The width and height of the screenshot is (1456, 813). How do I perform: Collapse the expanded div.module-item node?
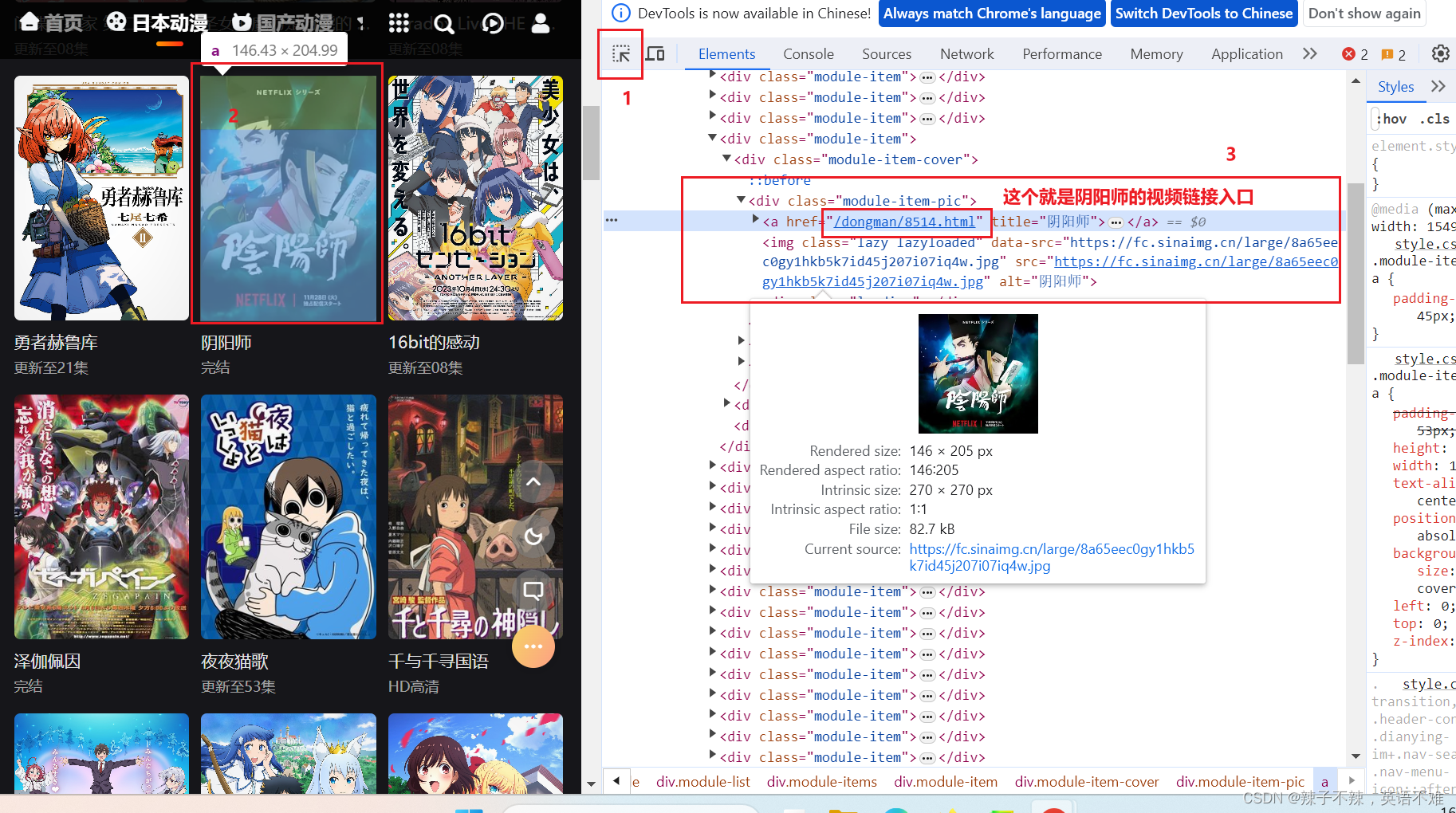point(713,138)
